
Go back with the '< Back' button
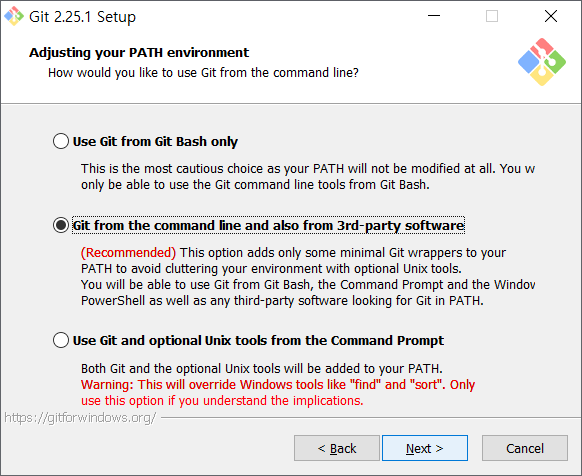click(337, 448)
